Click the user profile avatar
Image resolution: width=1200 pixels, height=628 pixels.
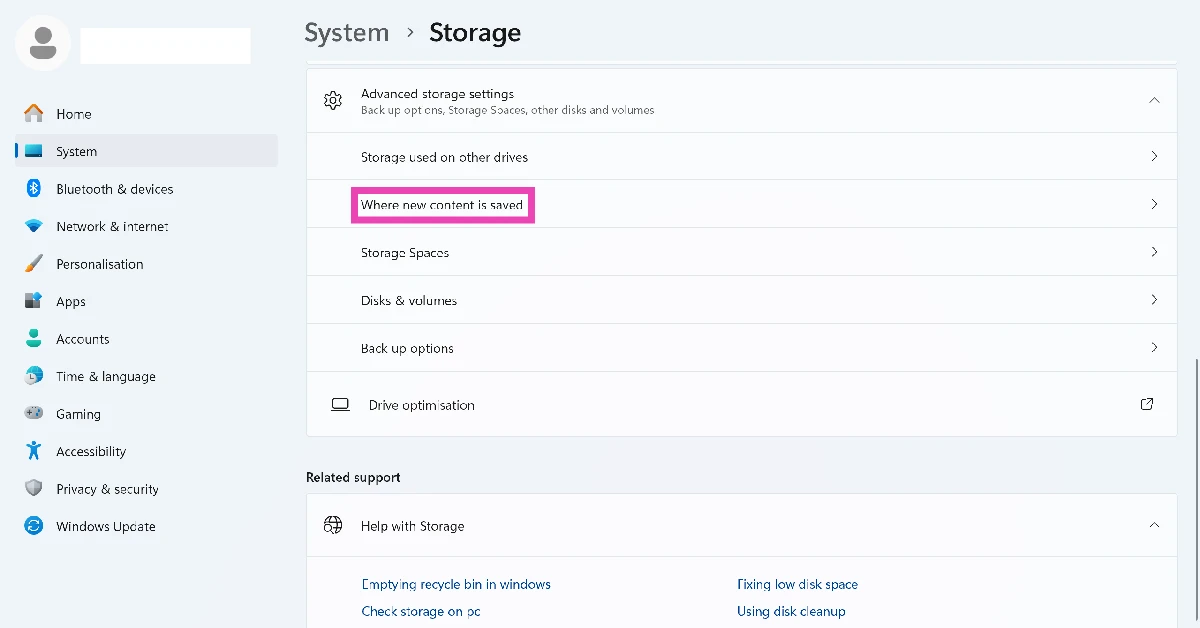click(43, 43)
